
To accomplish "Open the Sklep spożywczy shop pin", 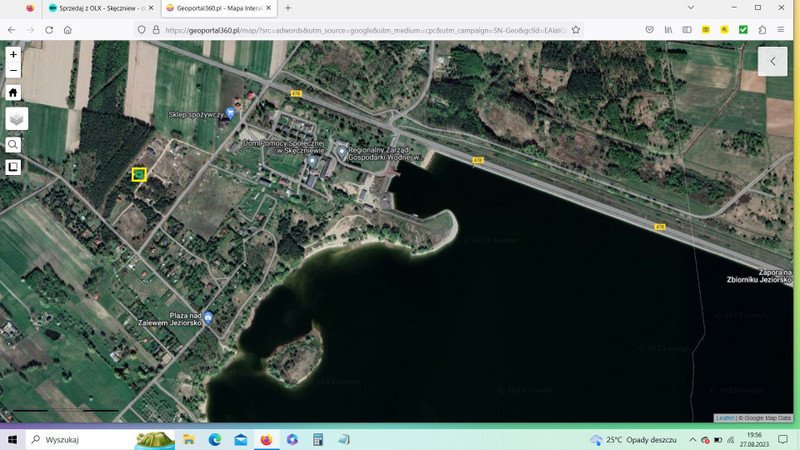I will coord(230,113).
